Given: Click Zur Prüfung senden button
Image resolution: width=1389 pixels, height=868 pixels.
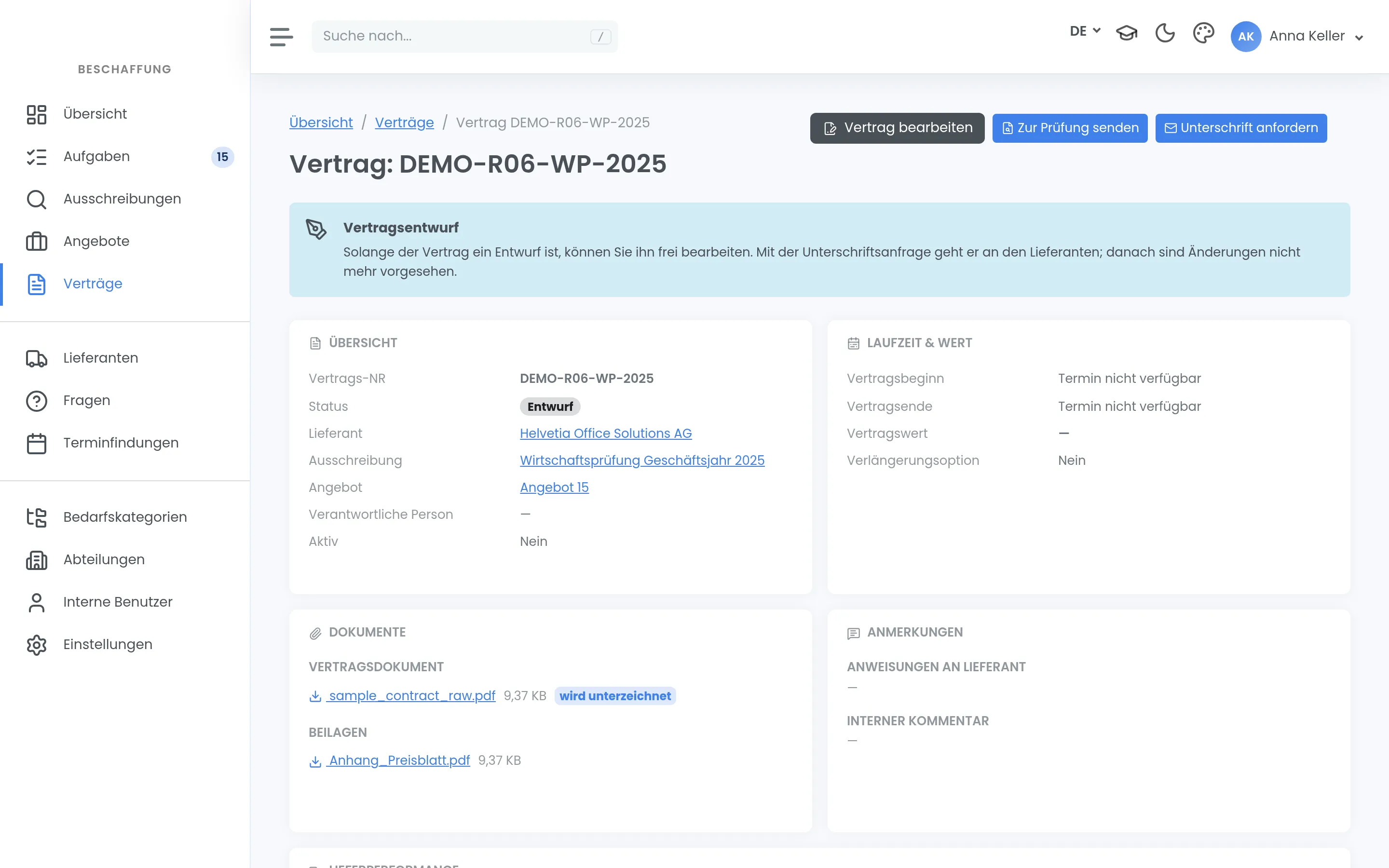Looking at the screenshot, I should pos(1069,127).
